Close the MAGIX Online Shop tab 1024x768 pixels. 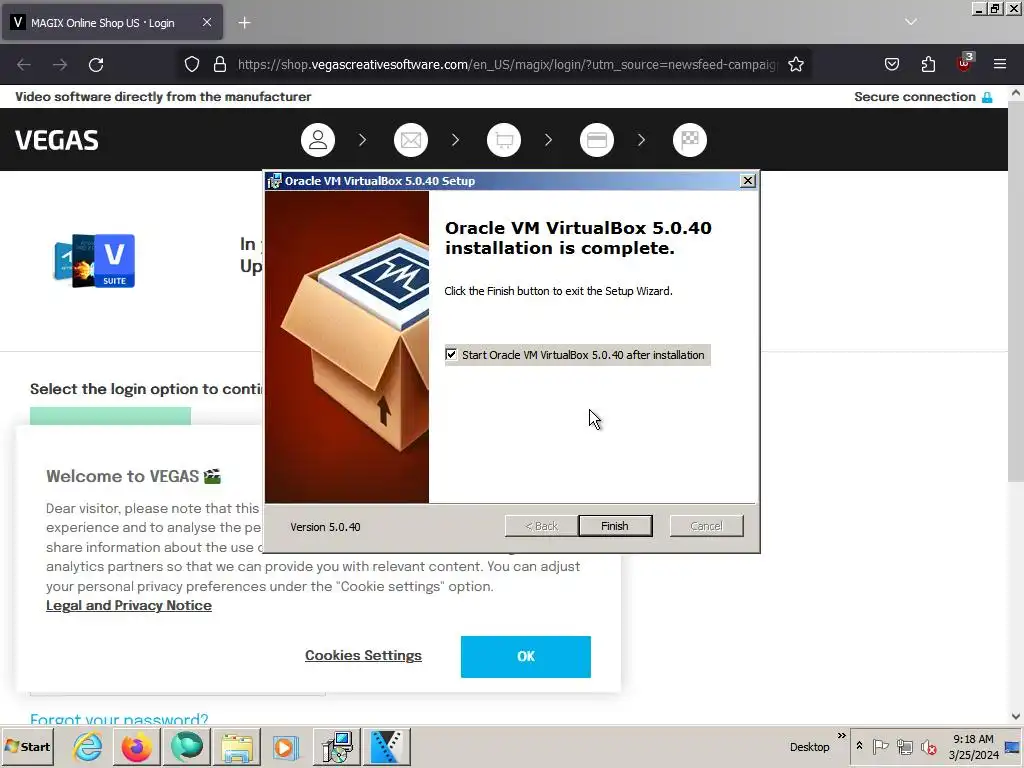[206, 22]
